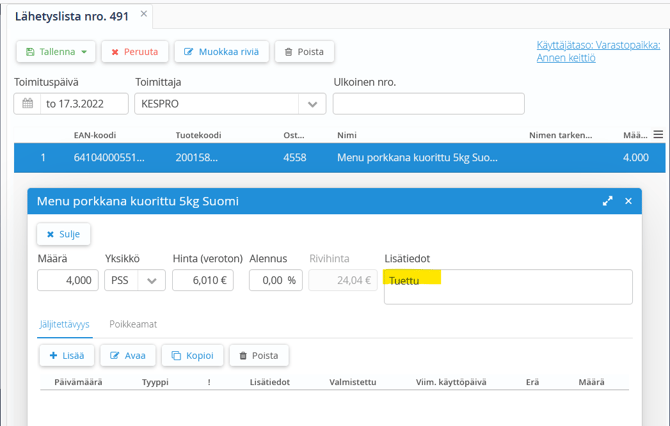Click the Nimen tarken... column header
Screen dimensions: 670x426
point(561,135)
